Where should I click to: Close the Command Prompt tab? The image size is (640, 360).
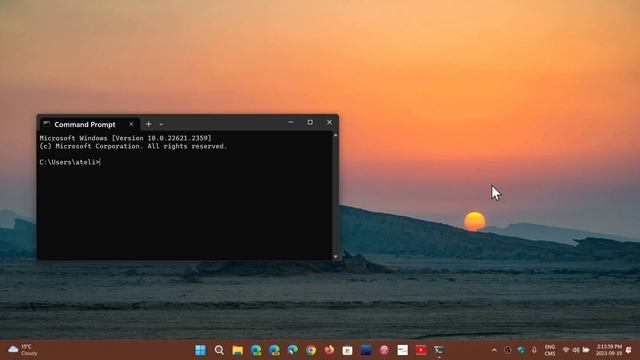(131, 124)
